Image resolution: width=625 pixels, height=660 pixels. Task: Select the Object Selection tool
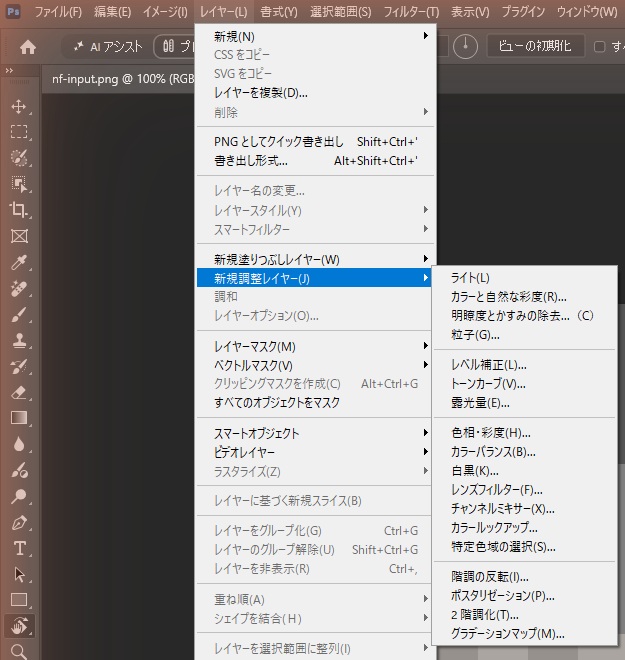(x=19, y=184)
